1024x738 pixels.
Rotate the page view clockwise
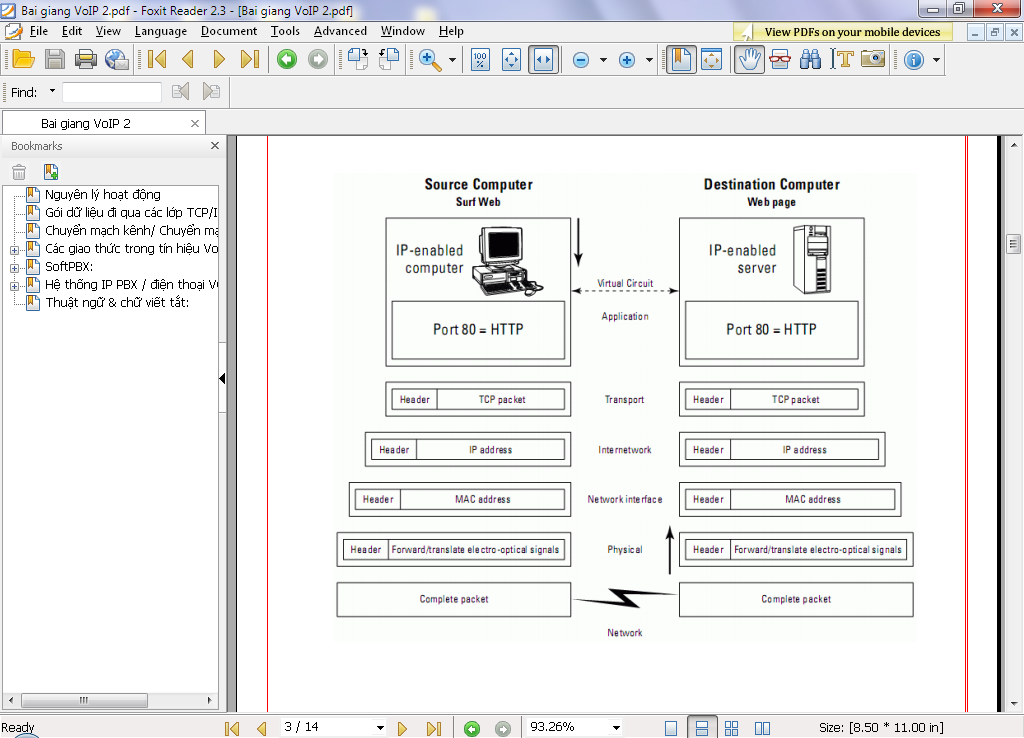pos(358,60)
